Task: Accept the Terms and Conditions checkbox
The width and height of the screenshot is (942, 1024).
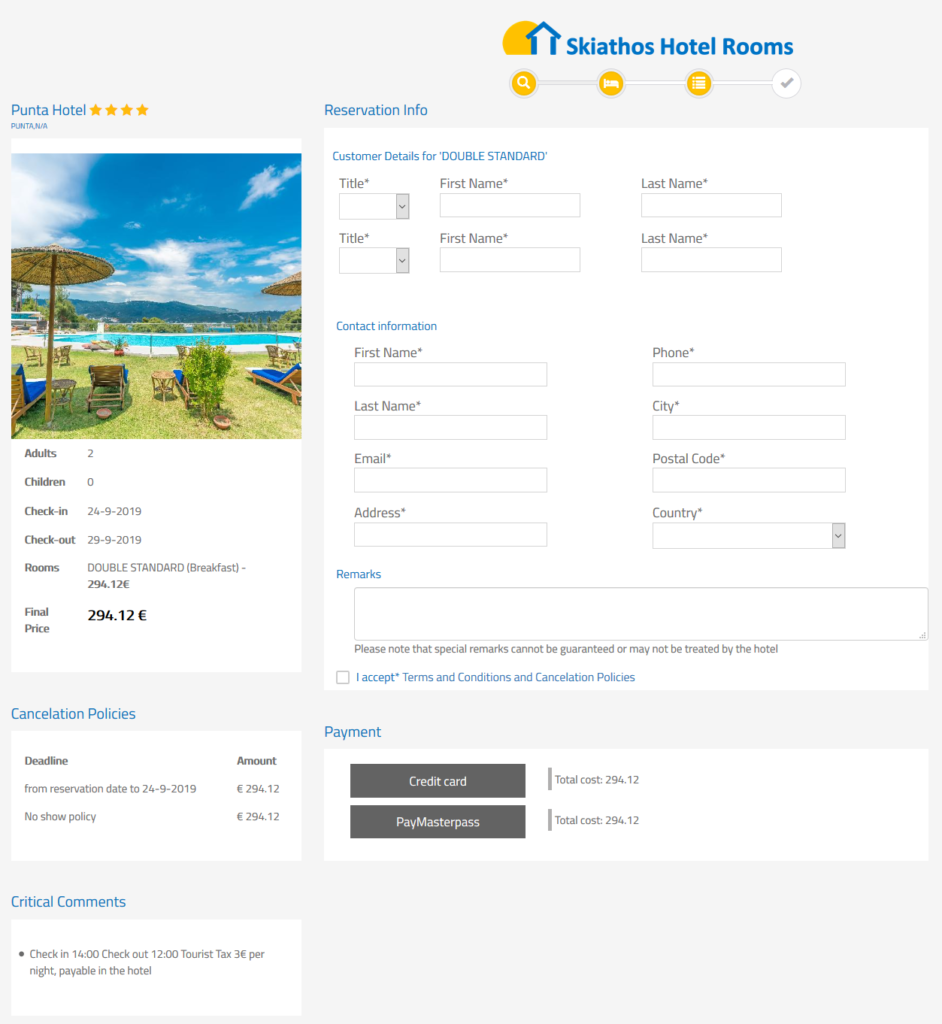Action: tap(343, 678)
